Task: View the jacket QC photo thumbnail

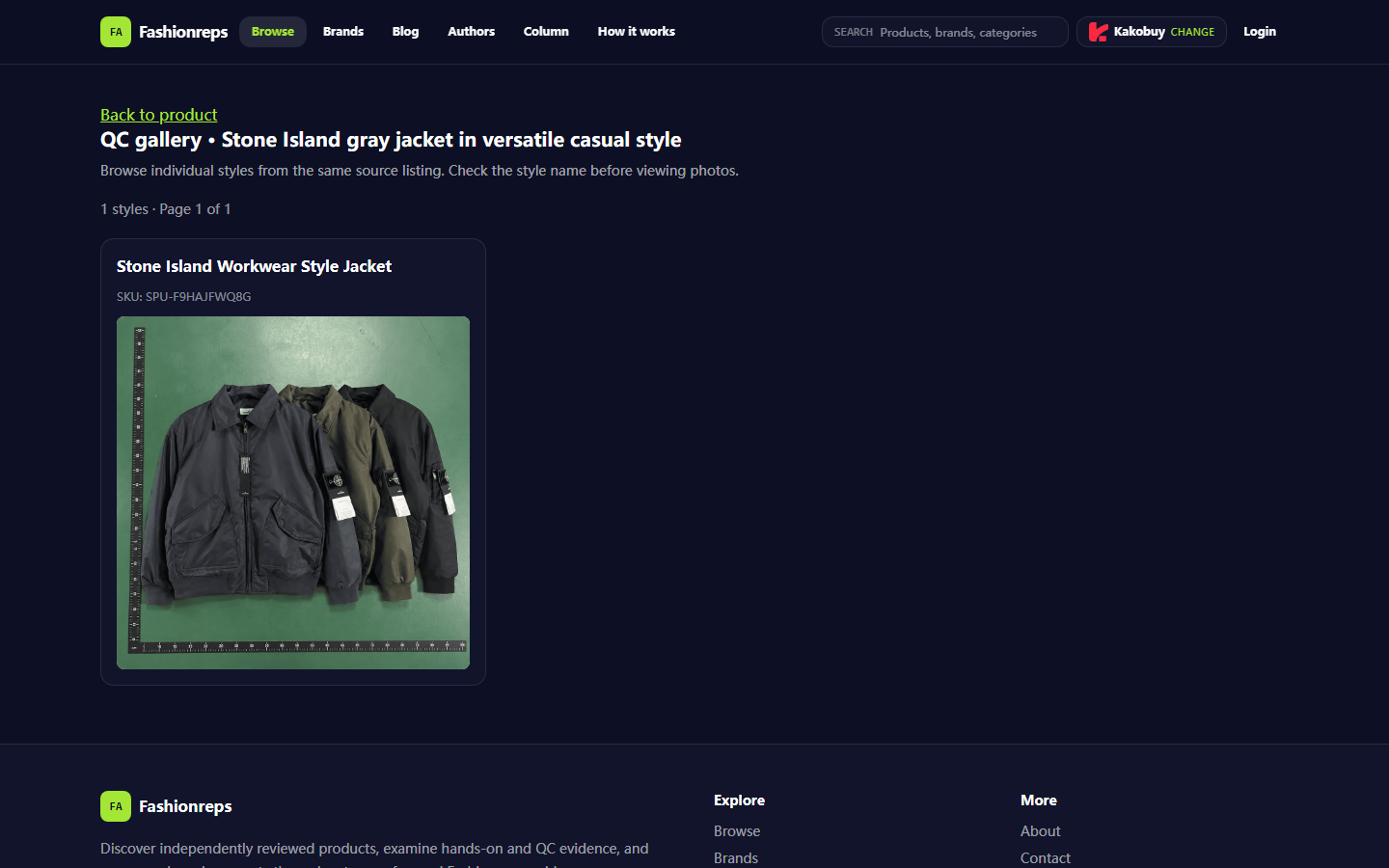Action: click(x=293, y=493)
